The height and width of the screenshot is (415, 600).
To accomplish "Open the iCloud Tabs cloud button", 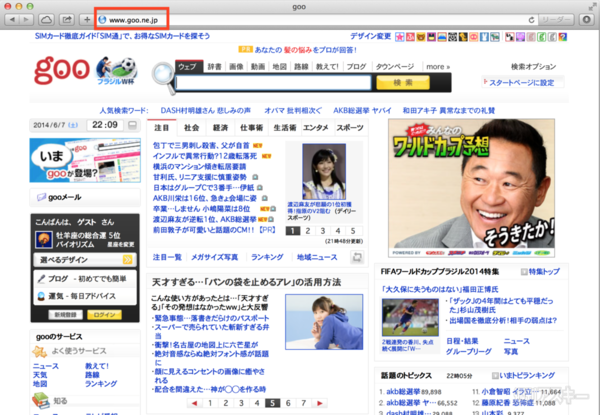I will [x=46, y=20].
